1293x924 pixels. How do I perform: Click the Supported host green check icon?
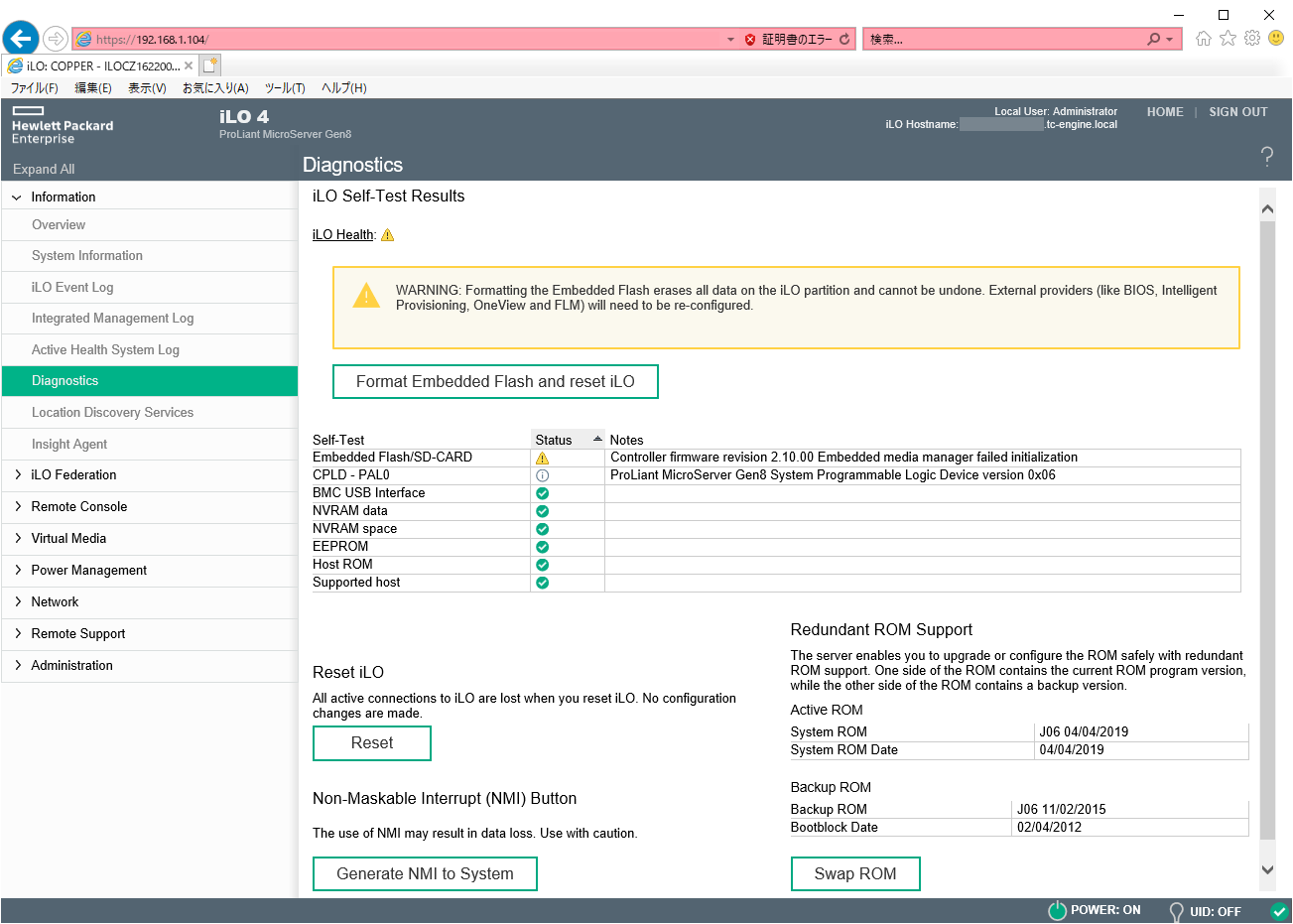(542, 583)
